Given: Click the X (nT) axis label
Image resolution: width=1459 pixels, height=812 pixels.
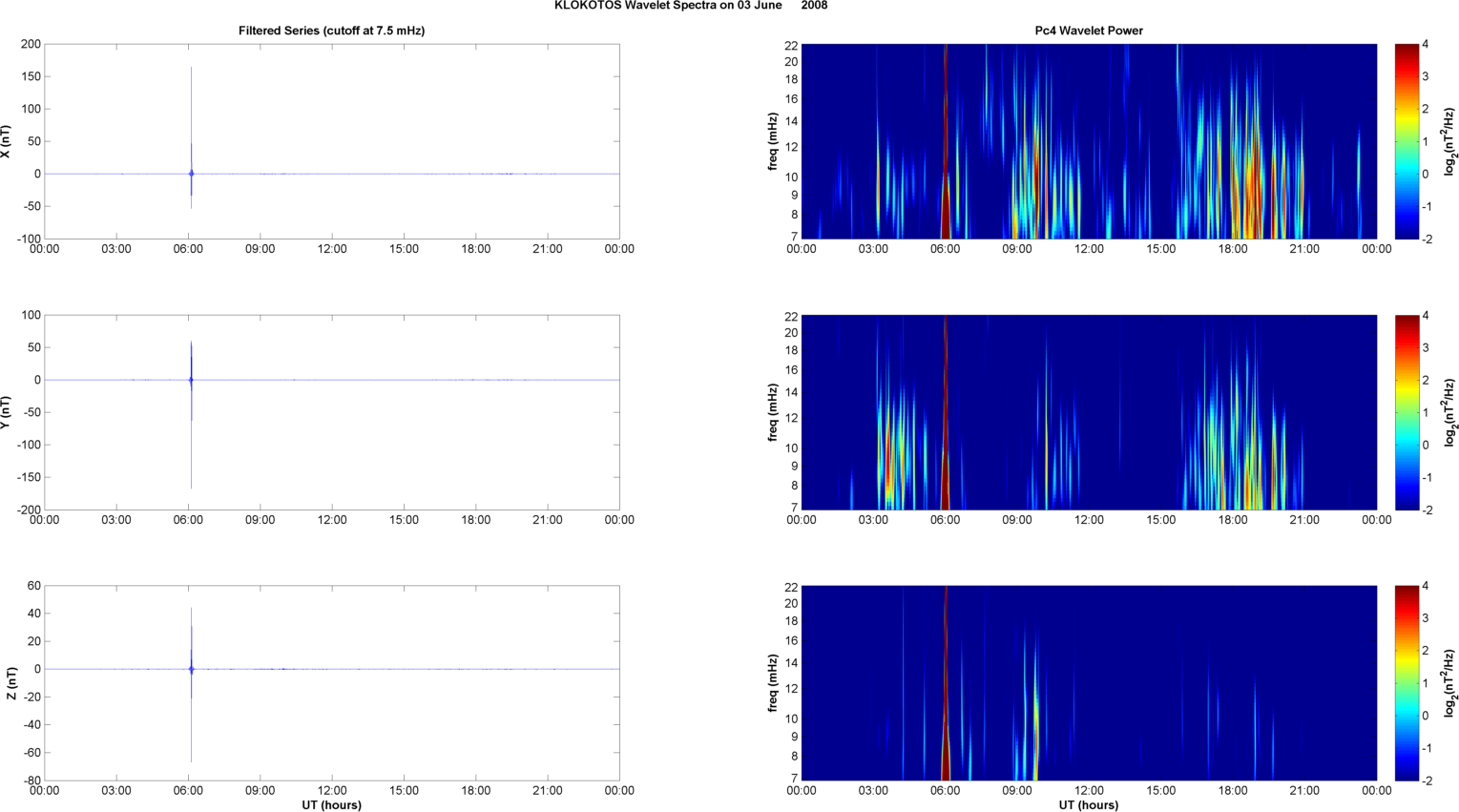Looking at the screenshot, I should point(7,142).
